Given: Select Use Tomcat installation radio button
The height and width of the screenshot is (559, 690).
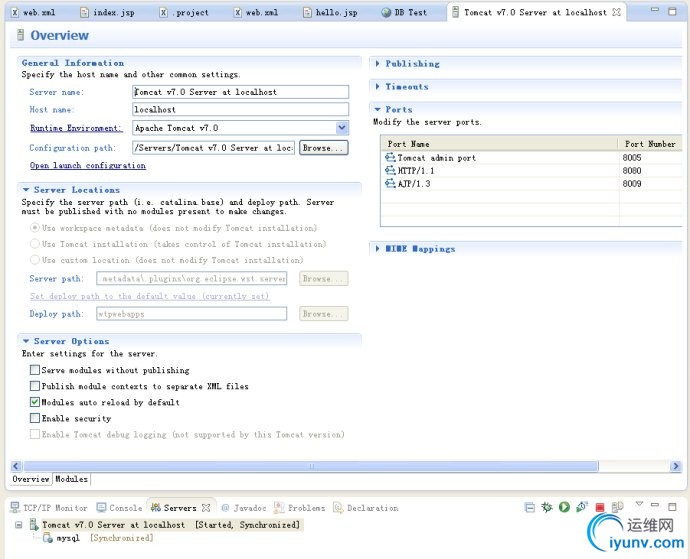Looking at the screenshot, I should point(34,243).
